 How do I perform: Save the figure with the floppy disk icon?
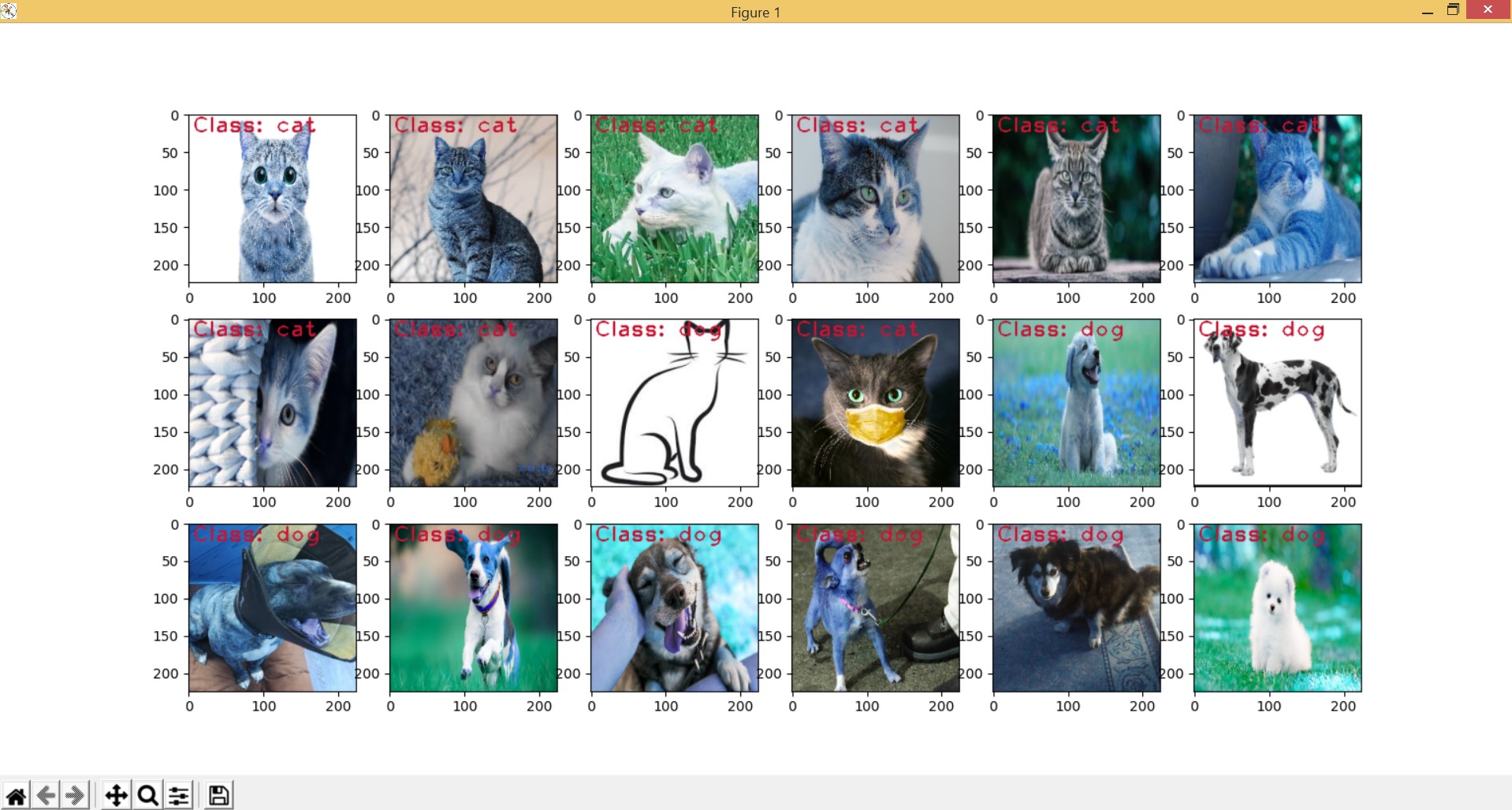click(219, 795)
